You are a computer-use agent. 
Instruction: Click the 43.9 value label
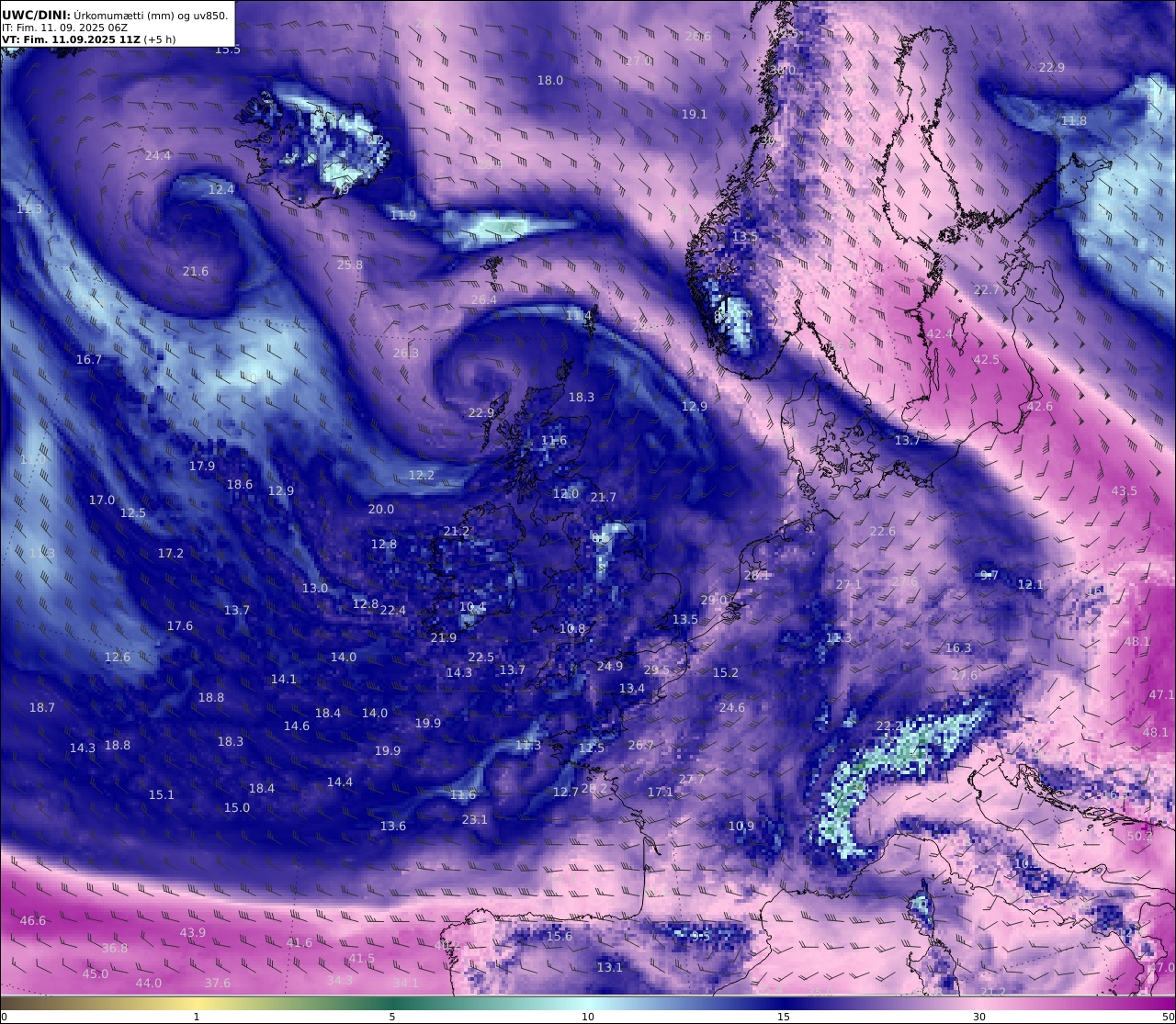pyautogui.click(x=193, y=932)
